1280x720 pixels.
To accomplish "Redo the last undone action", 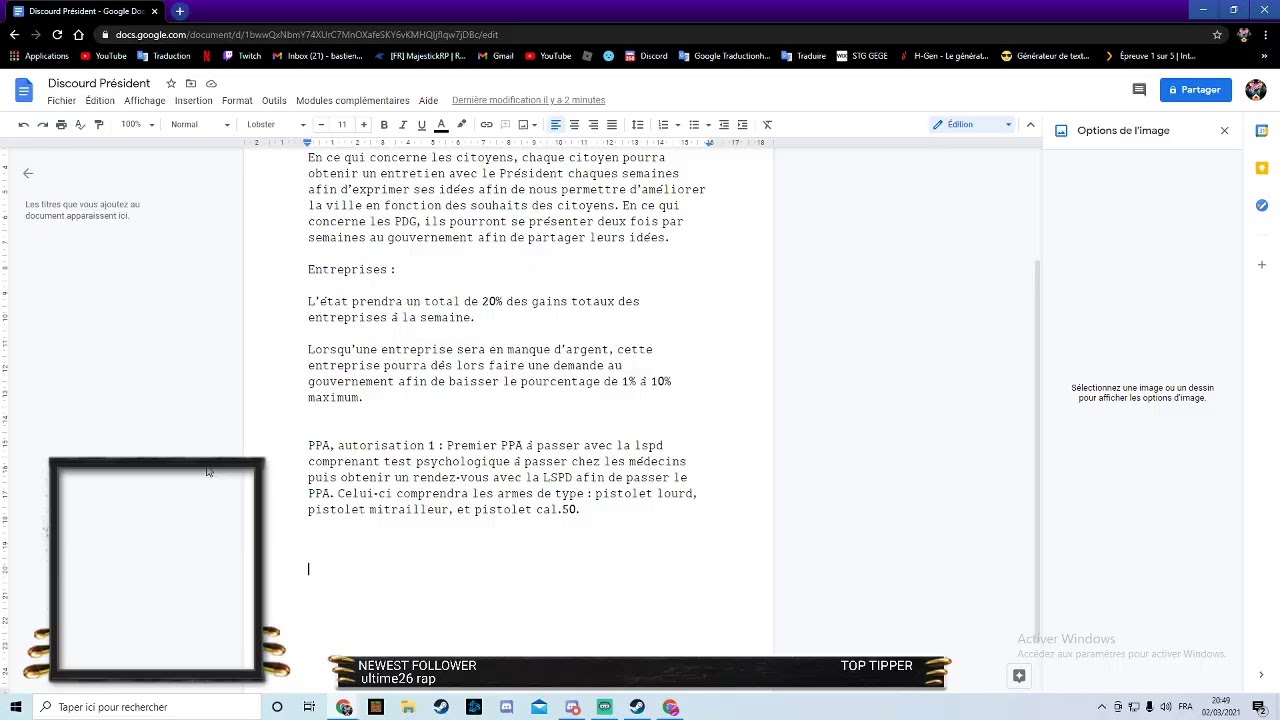I will 42,125.
